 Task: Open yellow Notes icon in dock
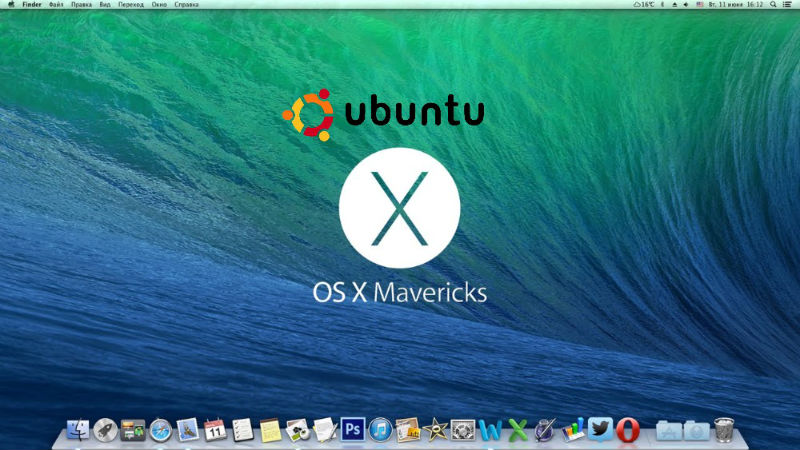270,430
